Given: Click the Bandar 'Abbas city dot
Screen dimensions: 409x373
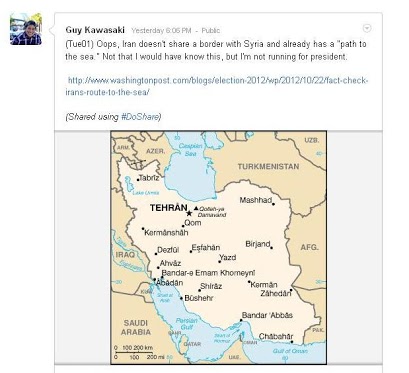Looking at the screenshot, I should coord(241,320).
